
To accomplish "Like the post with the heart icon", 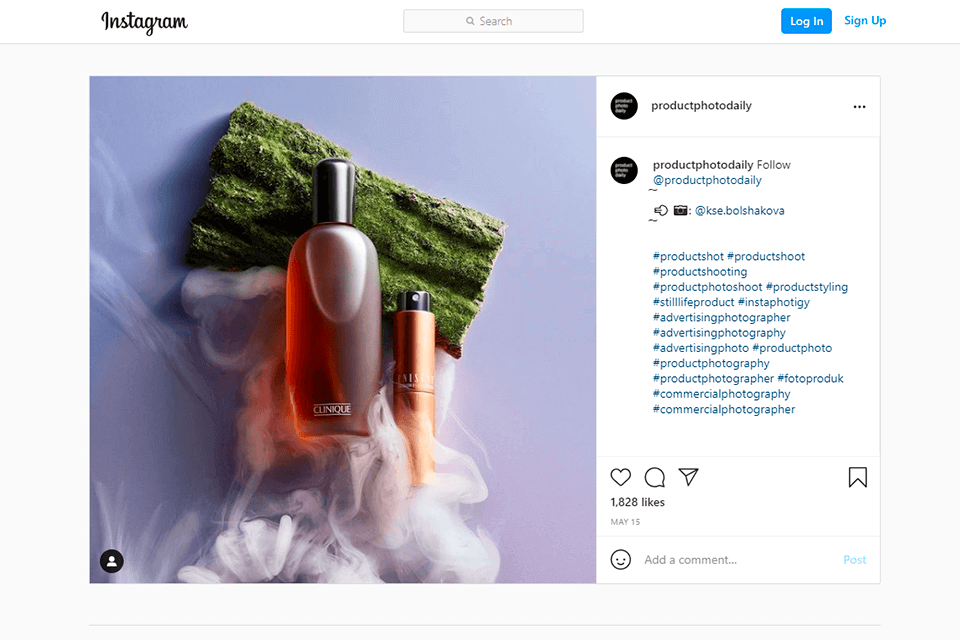I will tap(620, 477).
